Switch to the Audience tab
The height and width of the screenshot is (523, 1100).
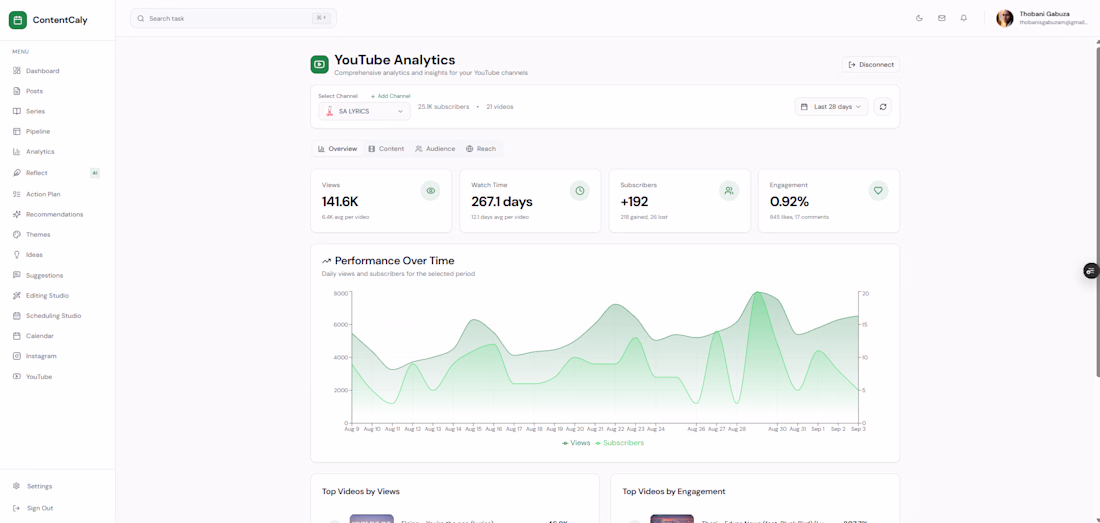435,149
